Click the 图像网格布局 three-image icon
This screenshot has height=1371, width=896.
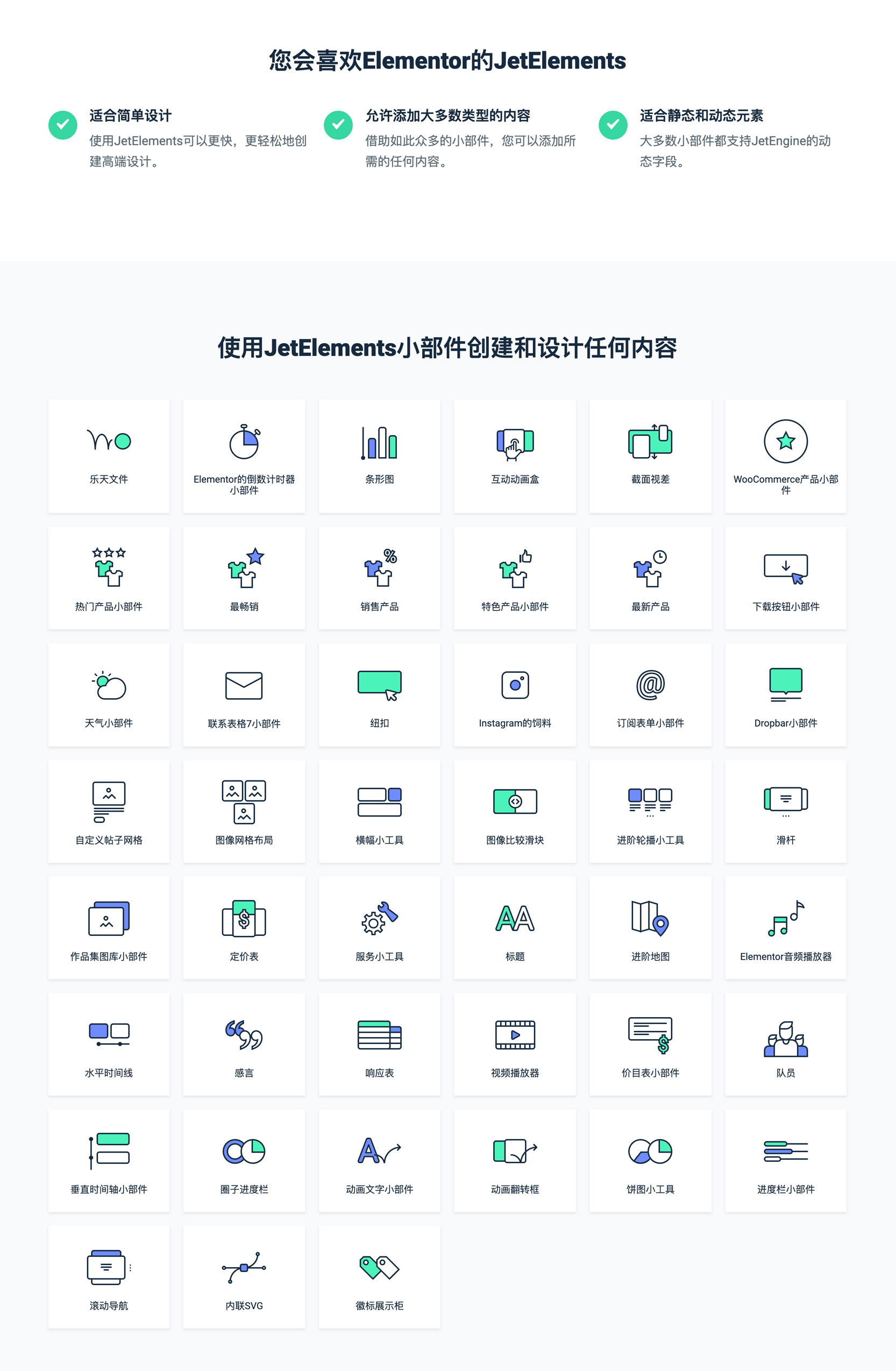pyautogui.click(x=244, y=802)
